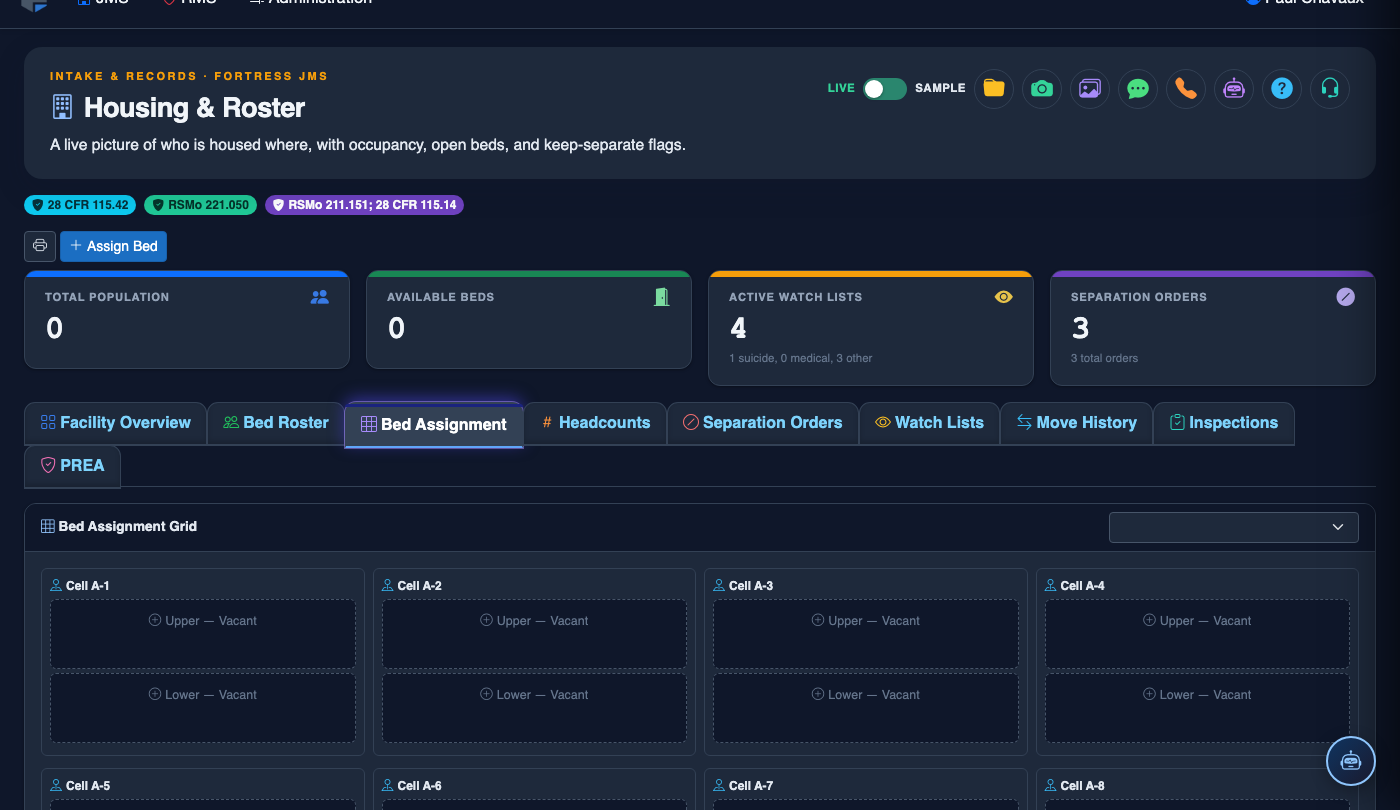Open the folder icon in header
This screenshot has height=810, width=1400.
tap(994, 88)
